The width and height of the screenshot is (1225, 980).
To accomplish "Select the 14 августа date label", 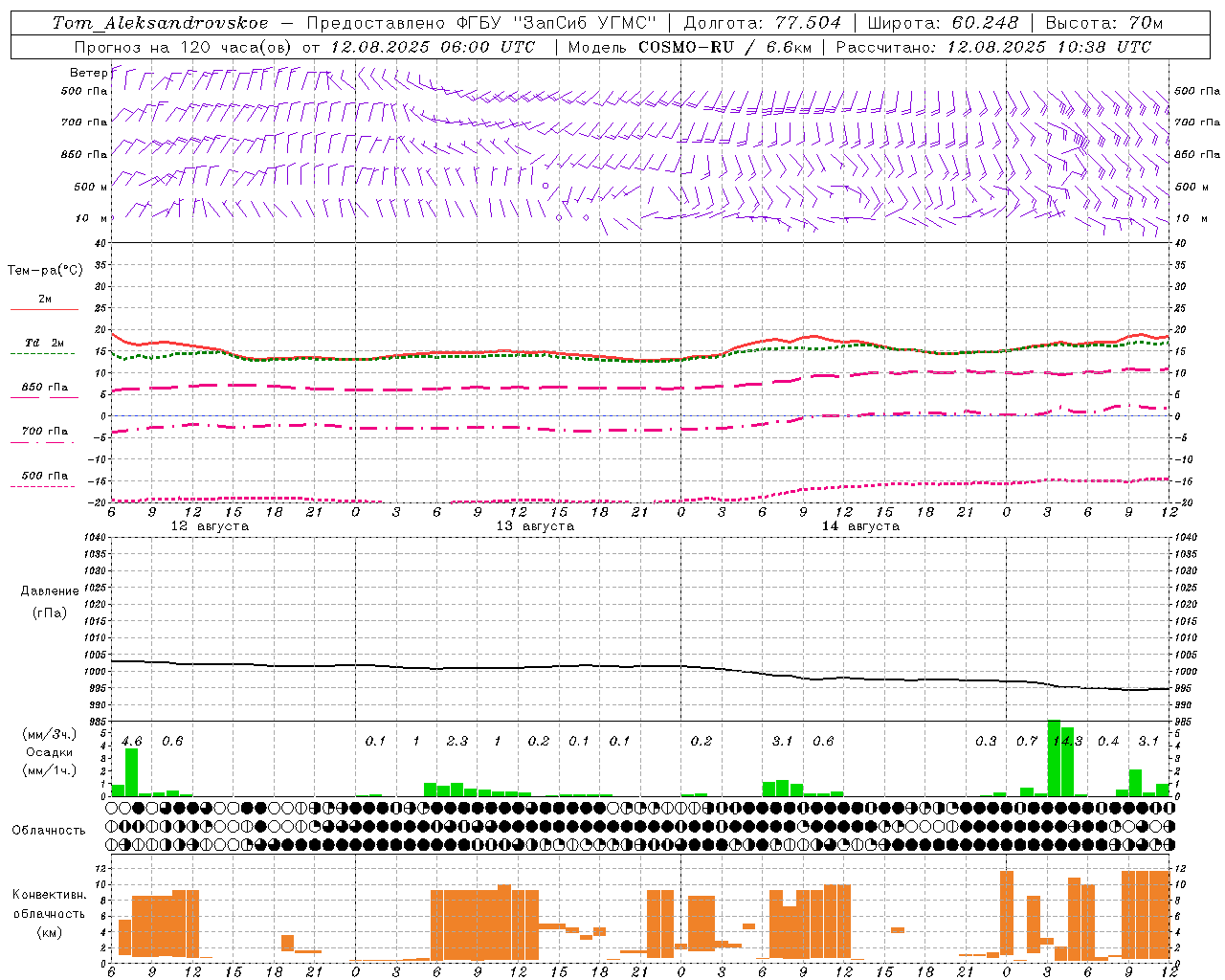I will 860,526.
